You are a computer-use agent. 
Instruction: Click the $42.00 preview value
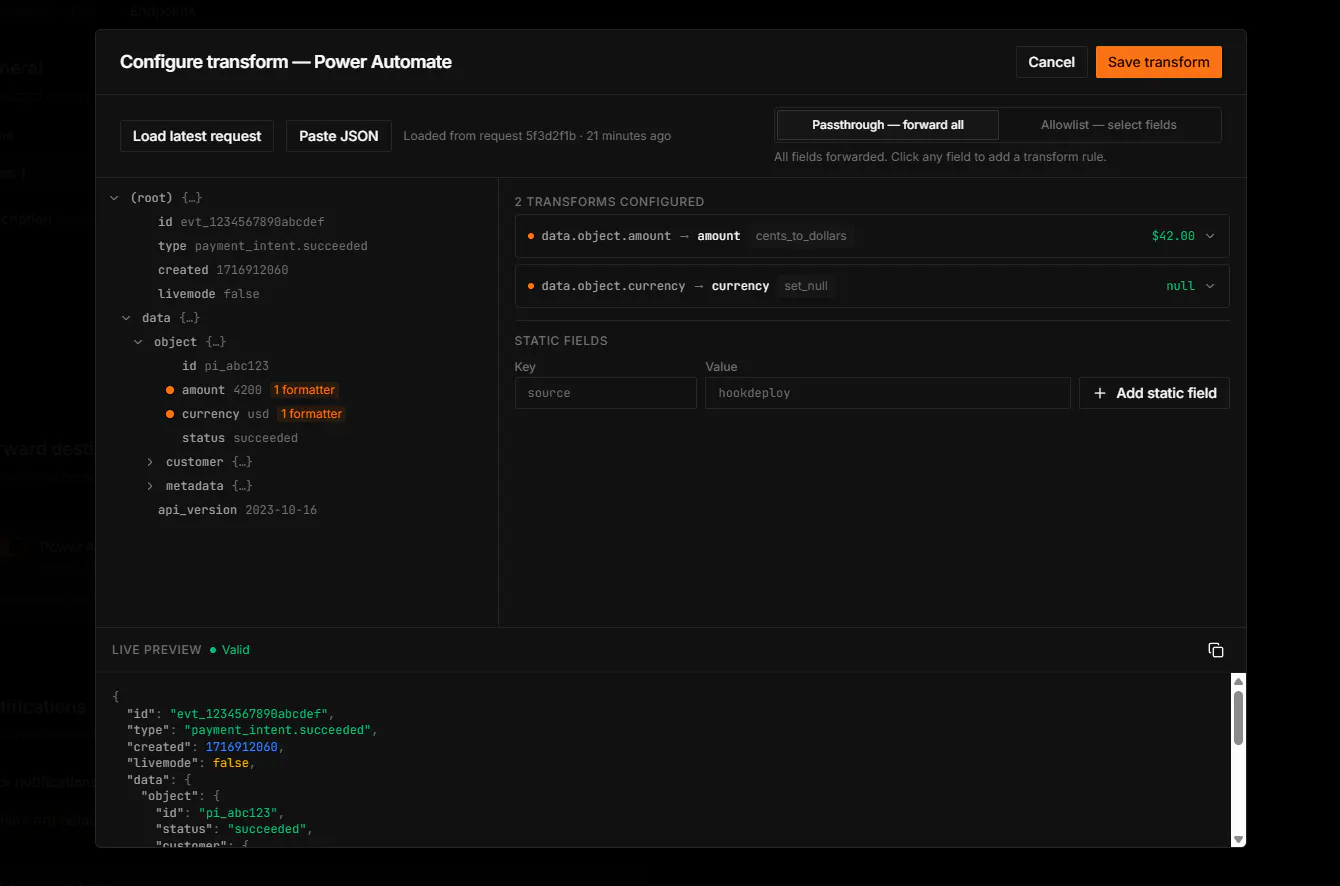[1173, 236]
